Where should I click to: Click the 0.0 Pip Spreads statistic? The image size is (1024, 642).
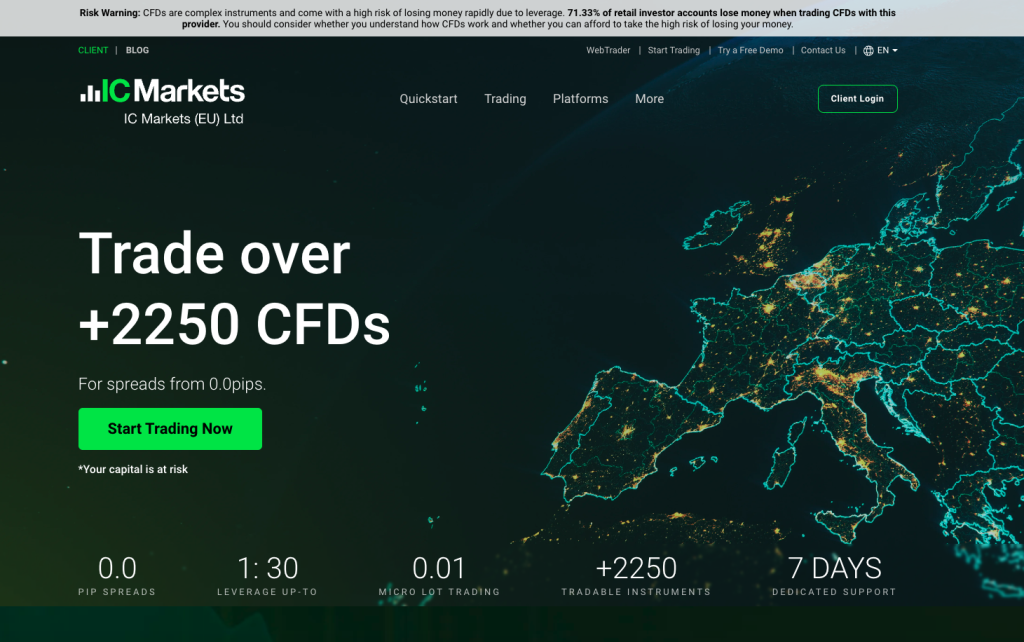click(x=117, y=575)
